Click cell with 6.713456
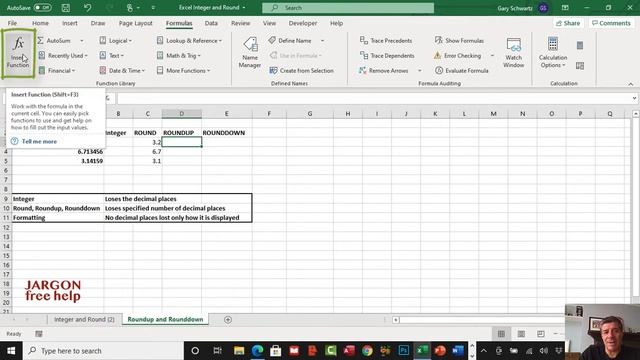Image resolution: width=640 pixels, height=360 pixels. click(58, 151)
